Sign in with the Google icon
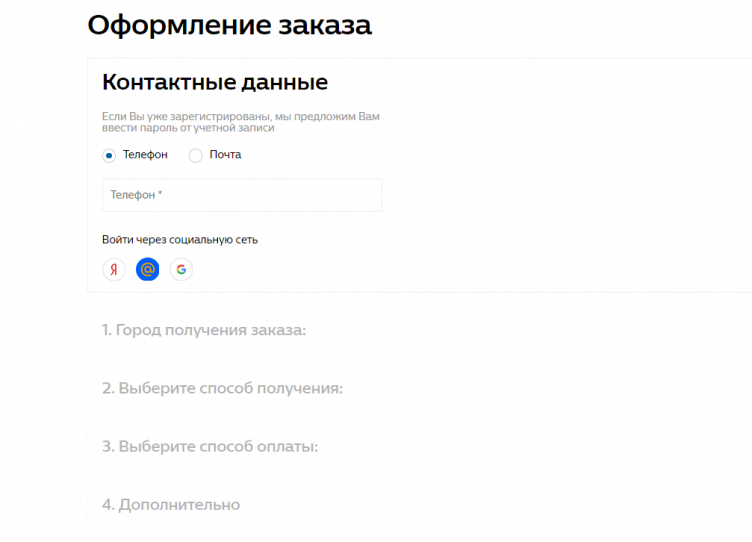Image resolution: width=752 pixels, height=542 pixels. pyautogui.click(x=181, y=270)
